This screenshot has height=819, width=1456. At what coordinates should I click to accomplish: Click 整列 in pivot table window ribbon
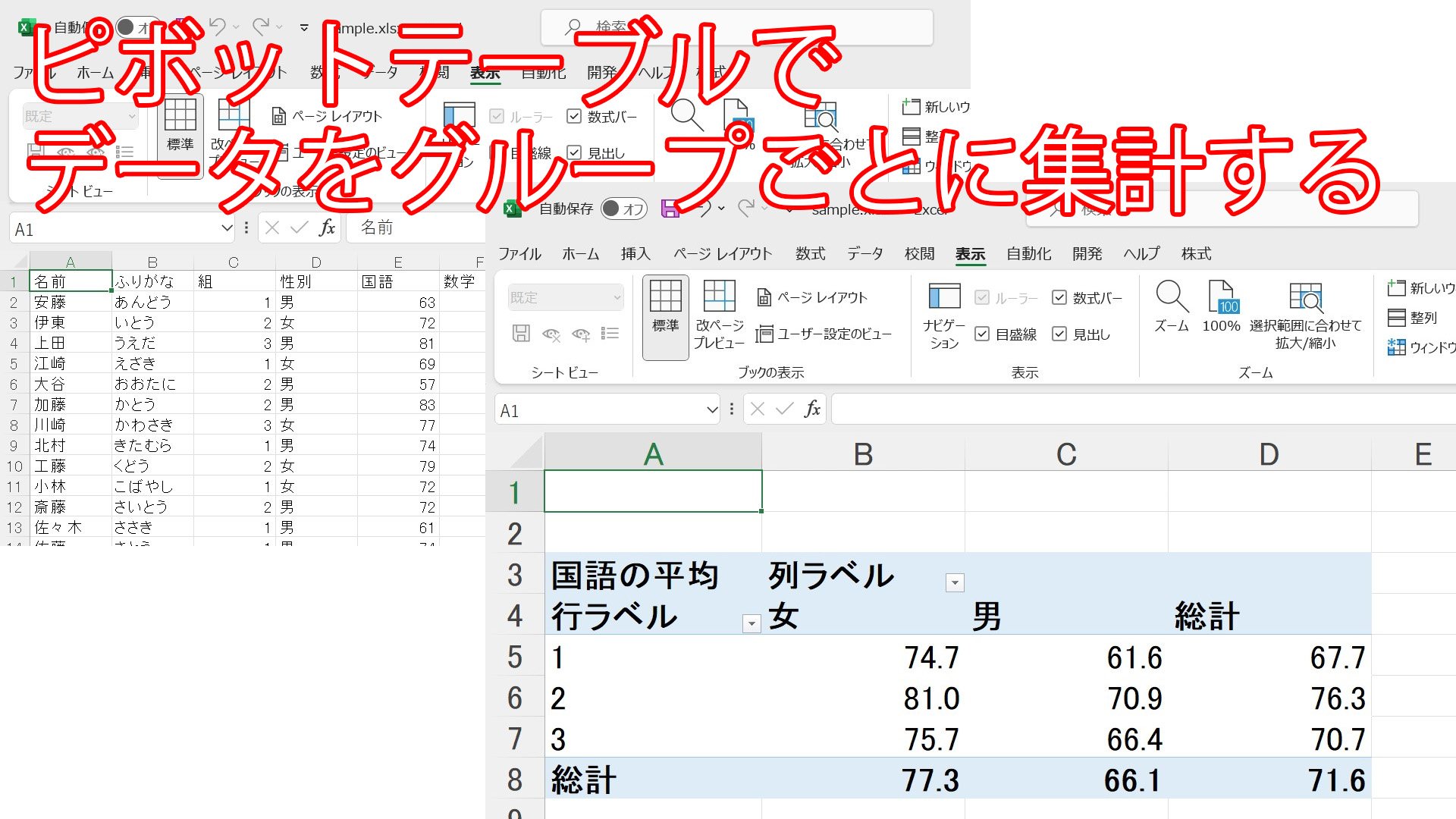tap(1412, 318)
